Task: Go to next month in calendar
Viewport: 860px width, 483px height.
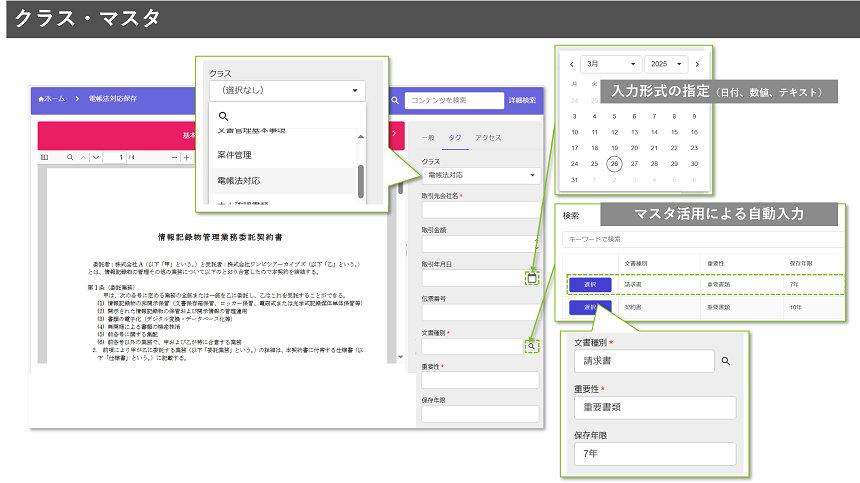Action: pos(697,65)
